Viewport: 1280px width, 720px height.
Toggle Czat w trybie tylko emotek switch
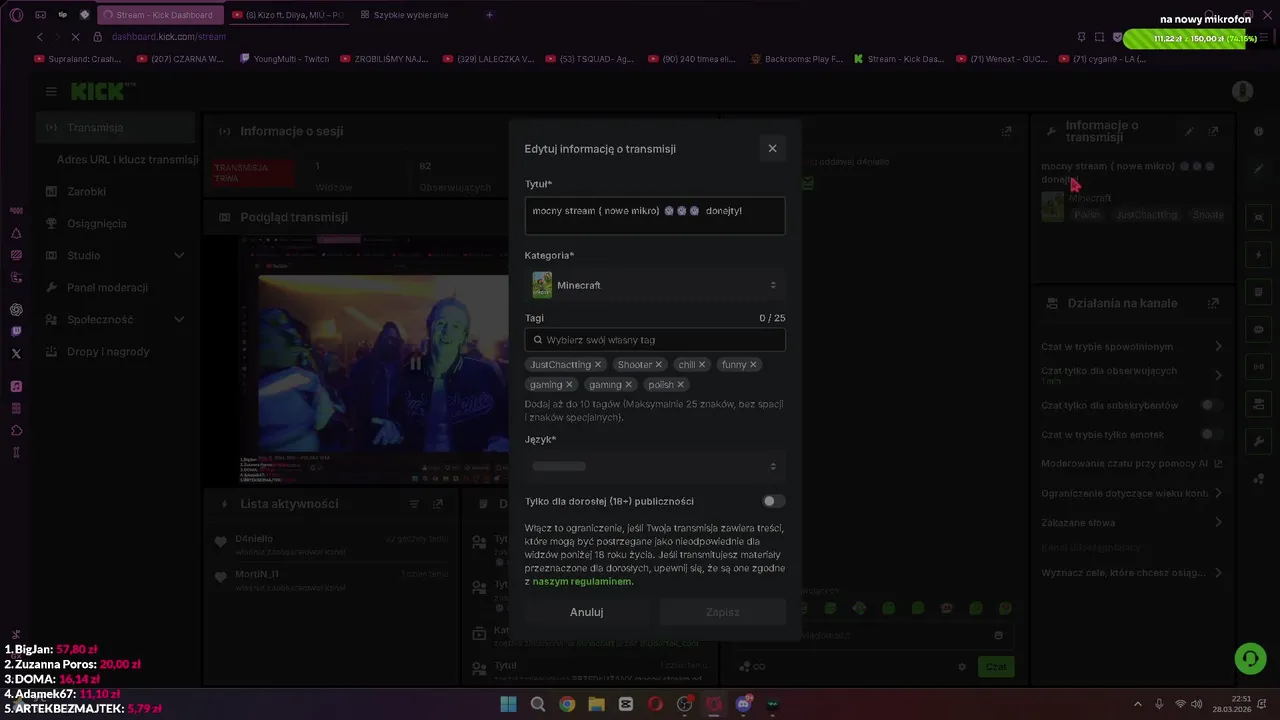point(1212,434)
